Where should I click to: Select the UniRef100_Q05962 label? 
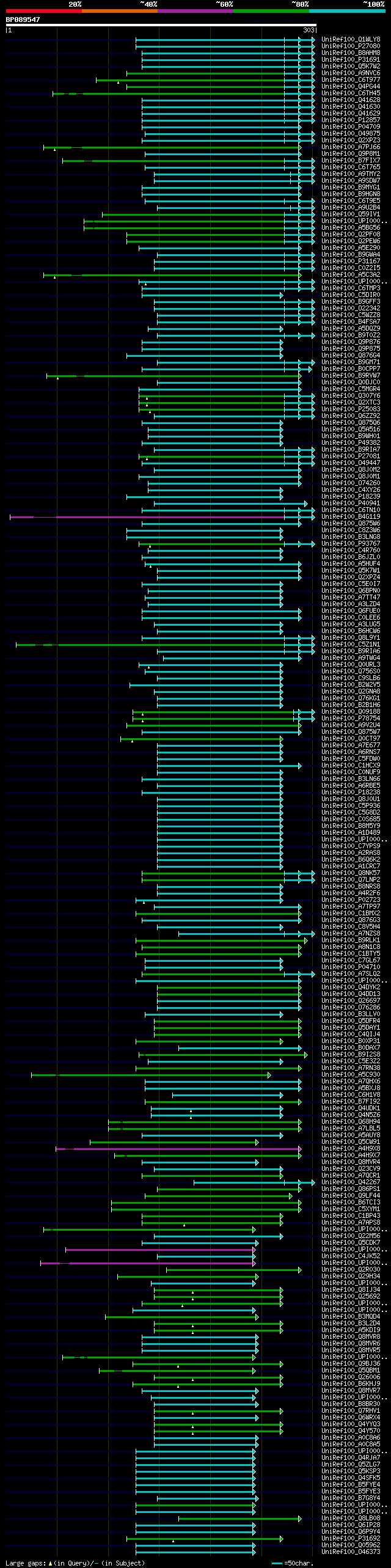tap(351, 1545)
